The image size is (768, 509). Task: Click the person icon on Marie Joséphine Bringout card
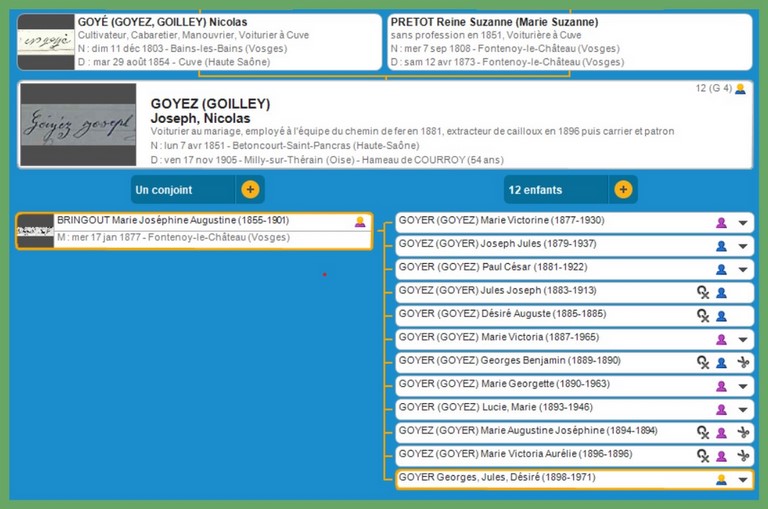coord(360,222)
